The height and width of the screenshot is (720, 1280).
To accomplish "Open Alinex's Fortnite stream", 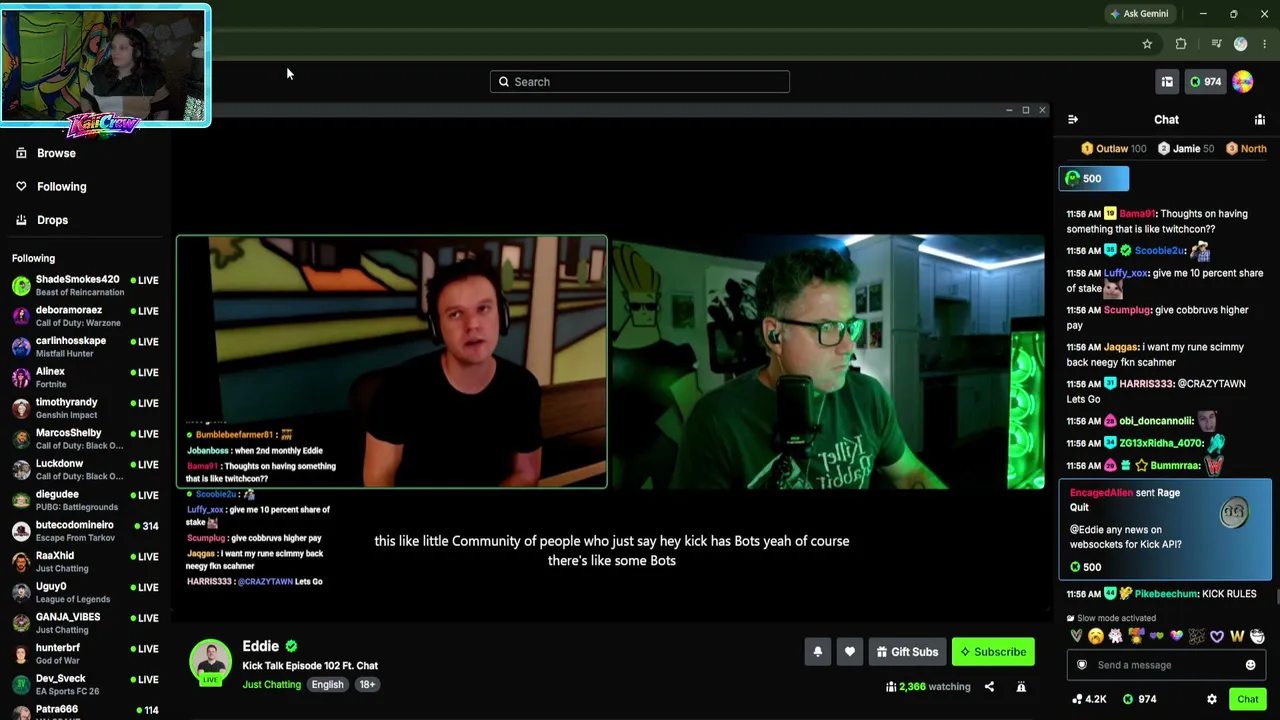I will [x=85, y=378].
